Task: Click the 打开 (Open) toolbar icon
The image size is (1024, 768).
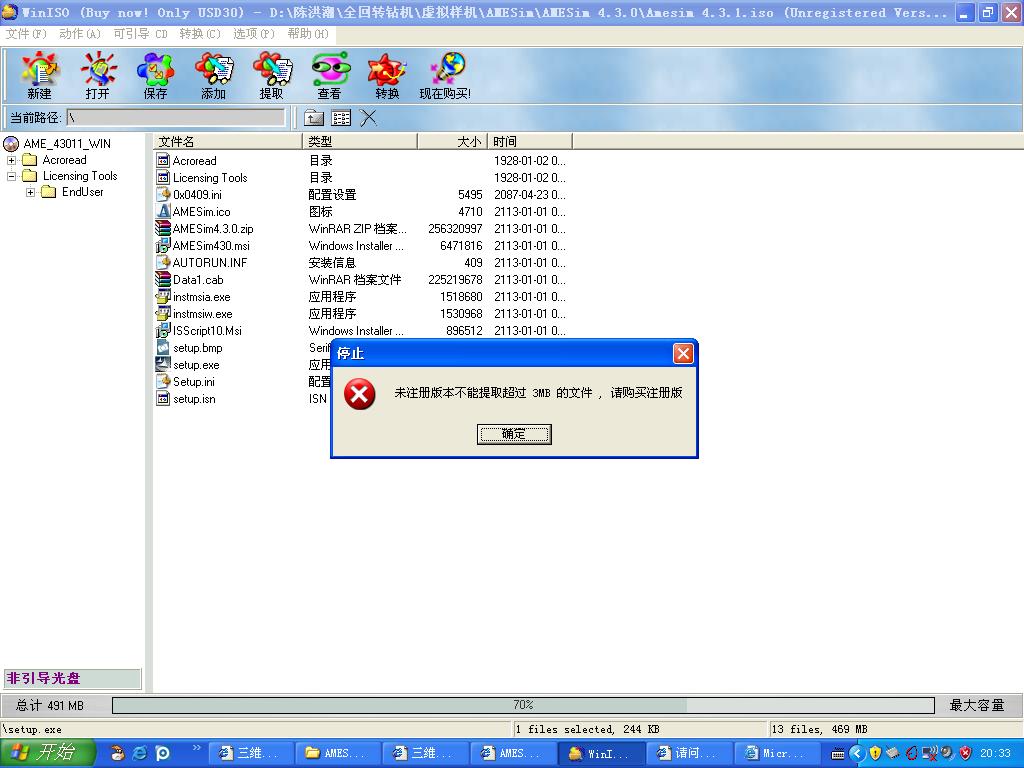Action: [97, 75]
